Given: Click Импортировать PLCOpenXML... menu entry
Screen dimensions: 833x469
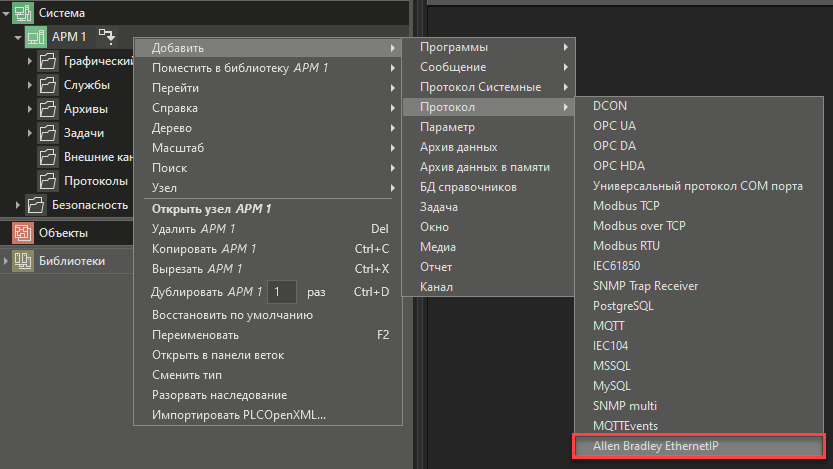Looking at the screenshot, I should [x=239, y=415].
